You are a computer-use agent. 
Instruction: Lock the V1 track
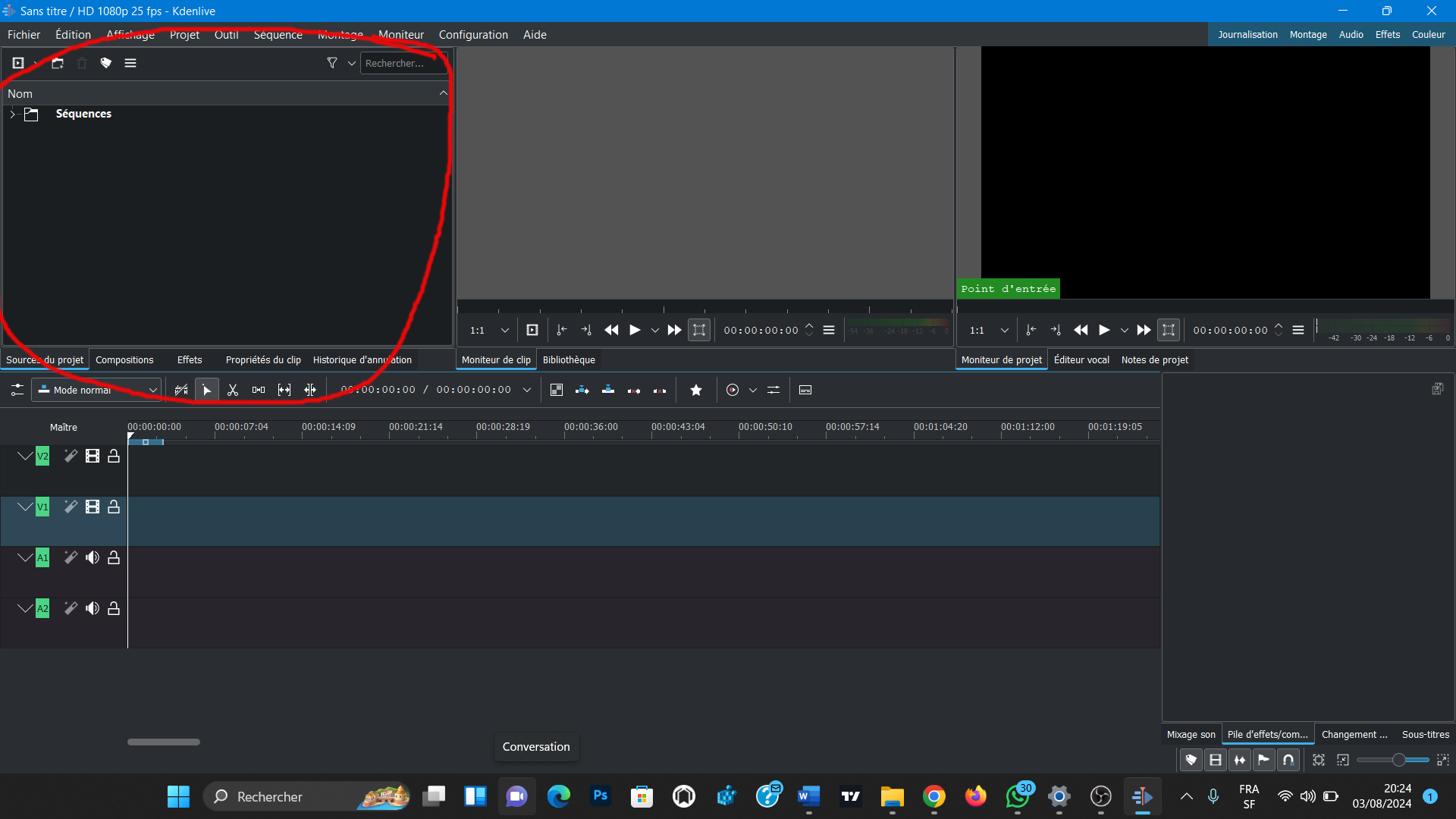(x=114, y=507)
